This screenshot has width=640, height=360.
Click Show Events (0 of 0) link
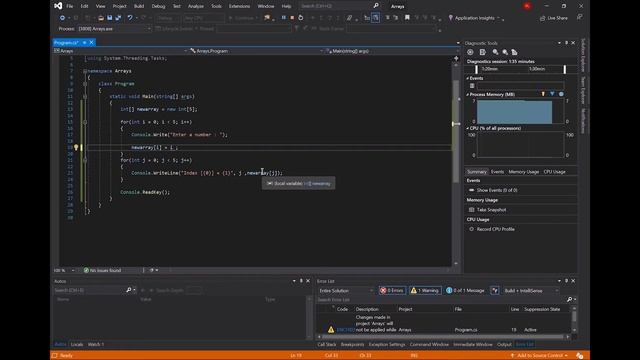[497, 190]
